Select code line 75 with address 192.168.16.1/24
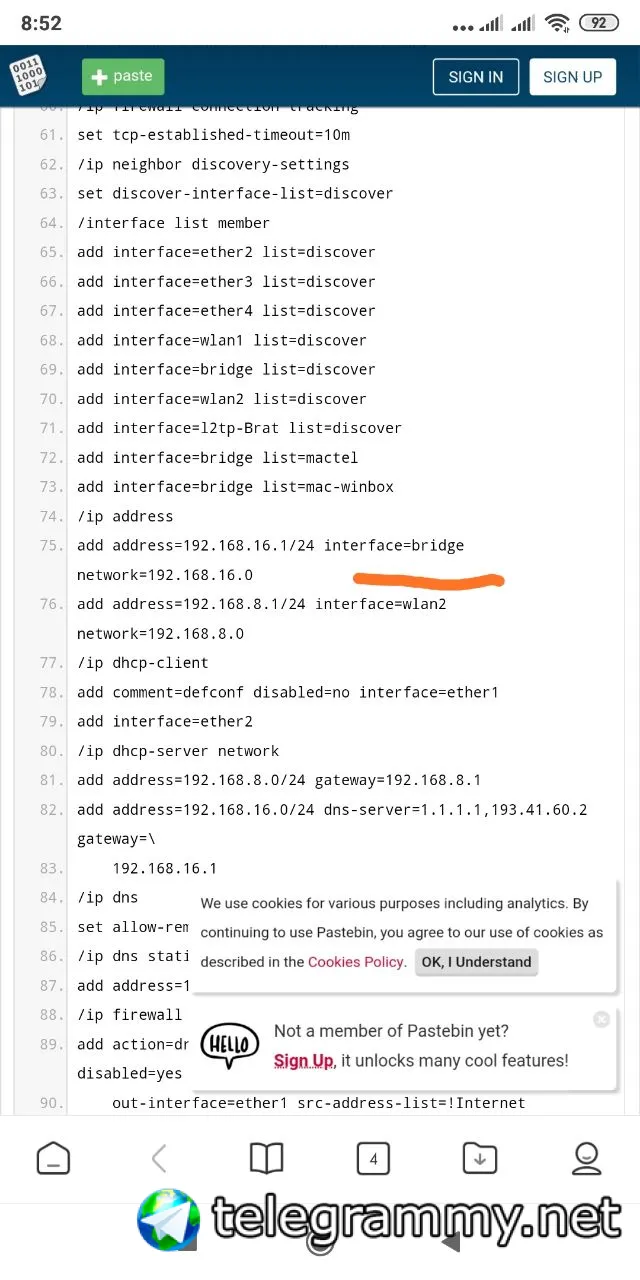The height and width of the screenshot is (1280, 640). pos(270,560)
